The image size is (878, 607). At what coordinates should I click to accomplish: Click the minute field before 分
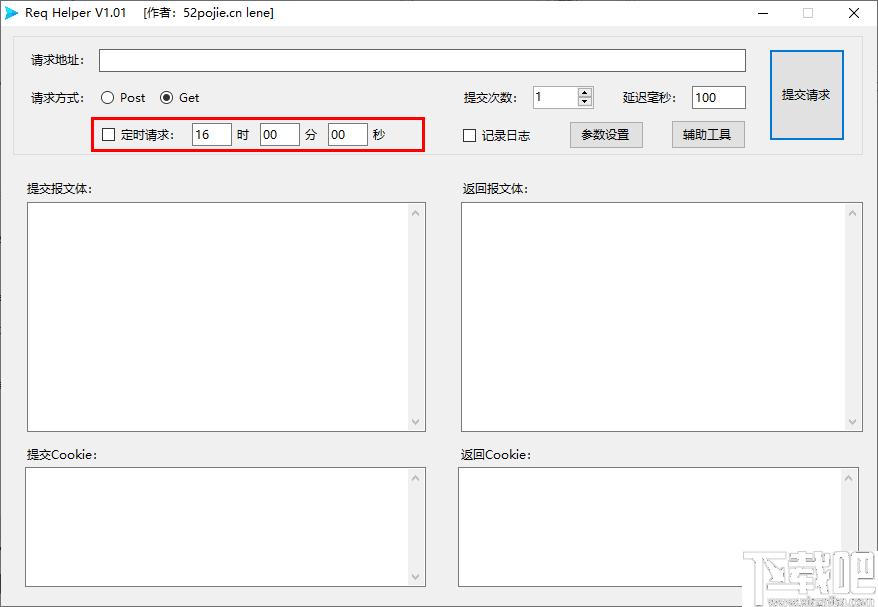(x=280, y=134)
